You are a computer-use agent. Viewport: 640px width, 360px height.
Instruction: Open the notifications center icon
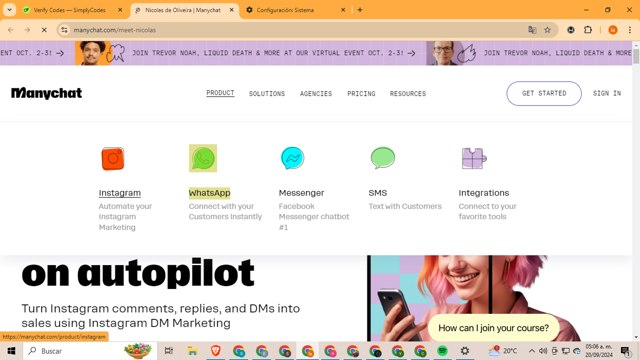(625, 351)
